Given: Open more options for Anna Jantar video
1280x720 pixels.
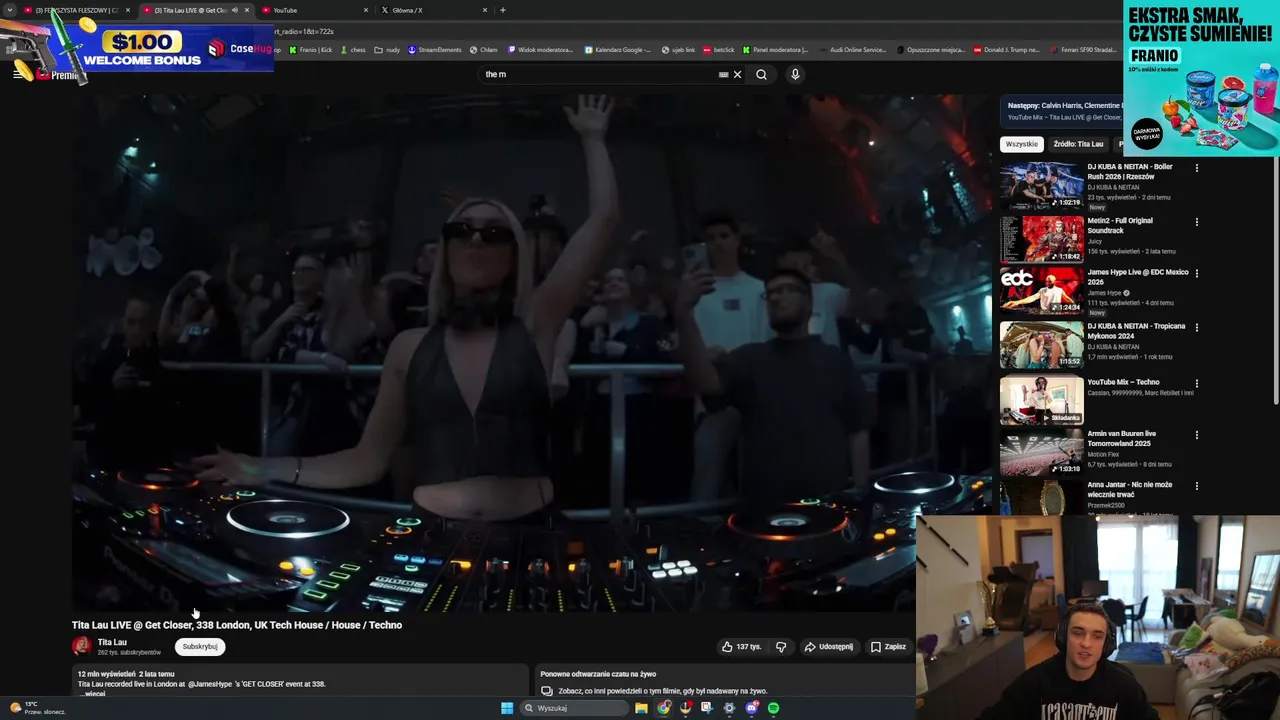Looking at the screenshot, I should pos(1196,486).
